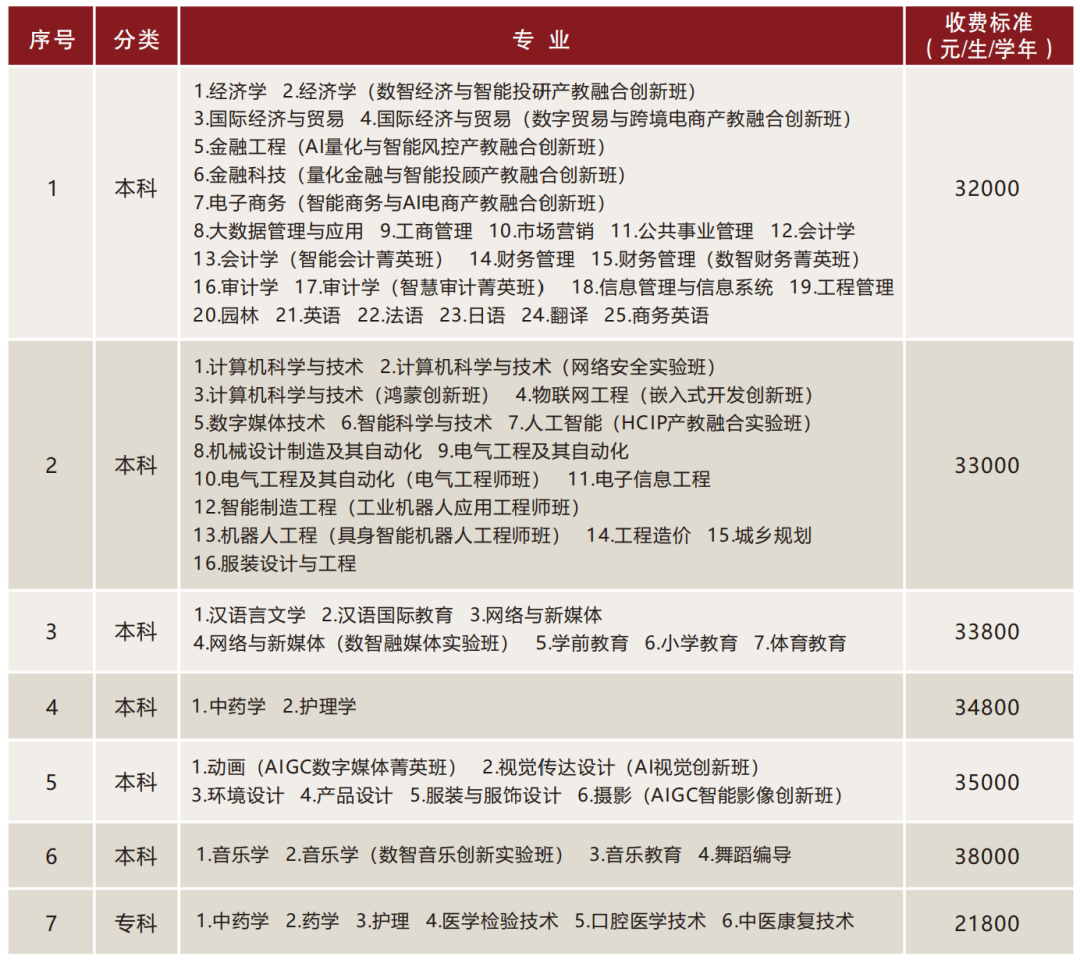This screenshot has width=1080, height=960.
Task: Select the fee value 21800
Action: (x=987, y=924)
